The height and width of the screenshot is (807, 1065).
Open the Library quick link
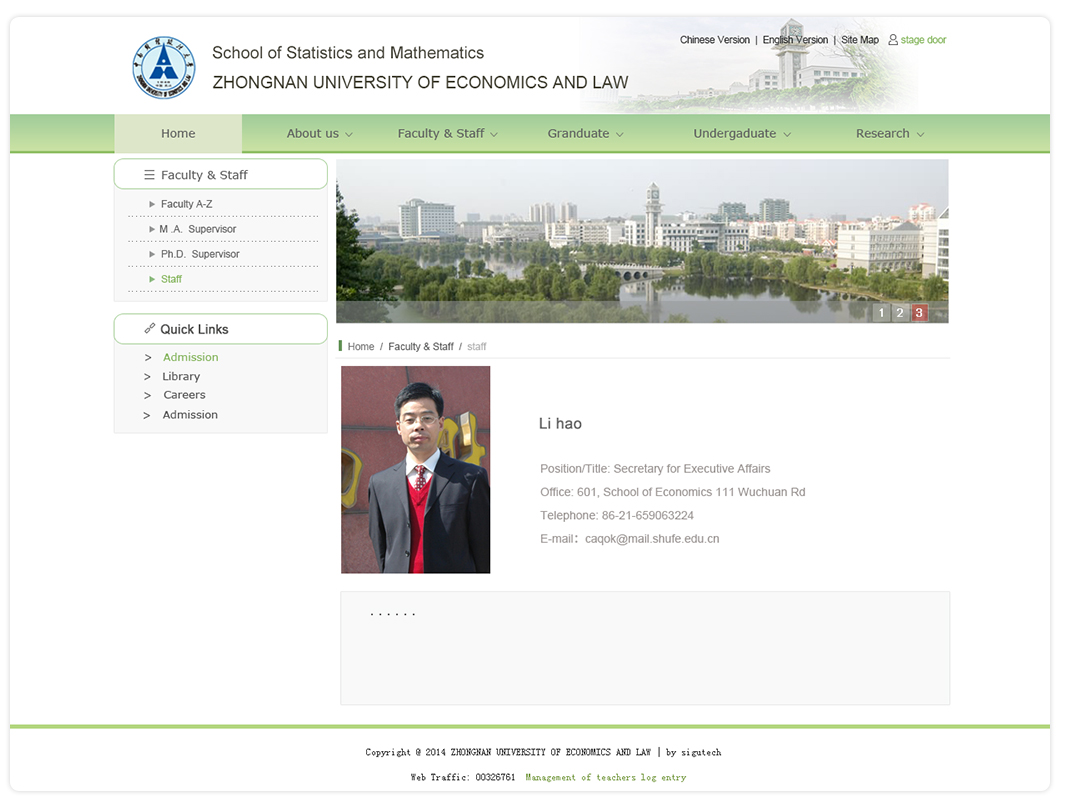181,376
